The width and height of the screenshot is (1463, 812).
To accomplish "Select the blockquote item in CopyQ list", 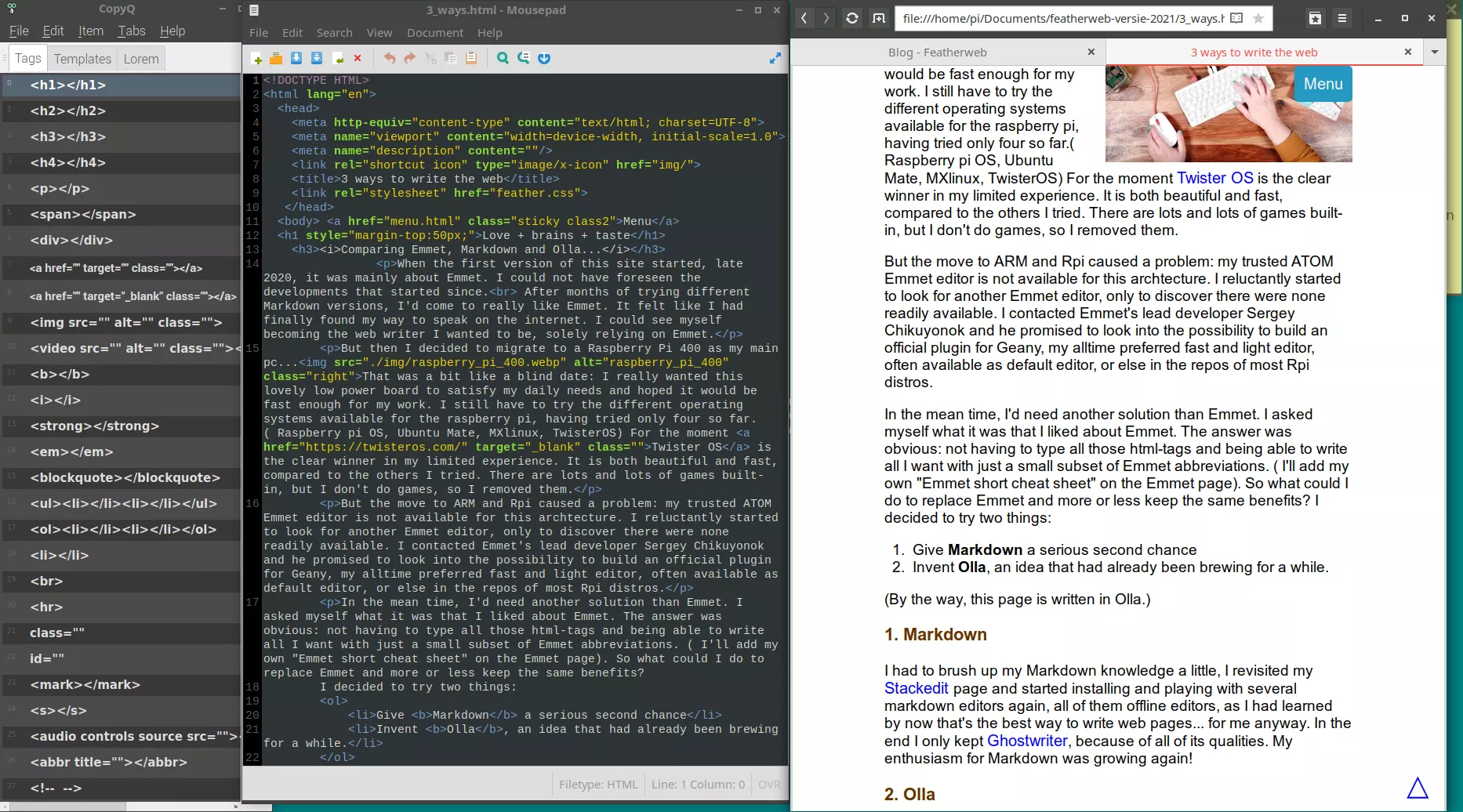I will (125, 477).
